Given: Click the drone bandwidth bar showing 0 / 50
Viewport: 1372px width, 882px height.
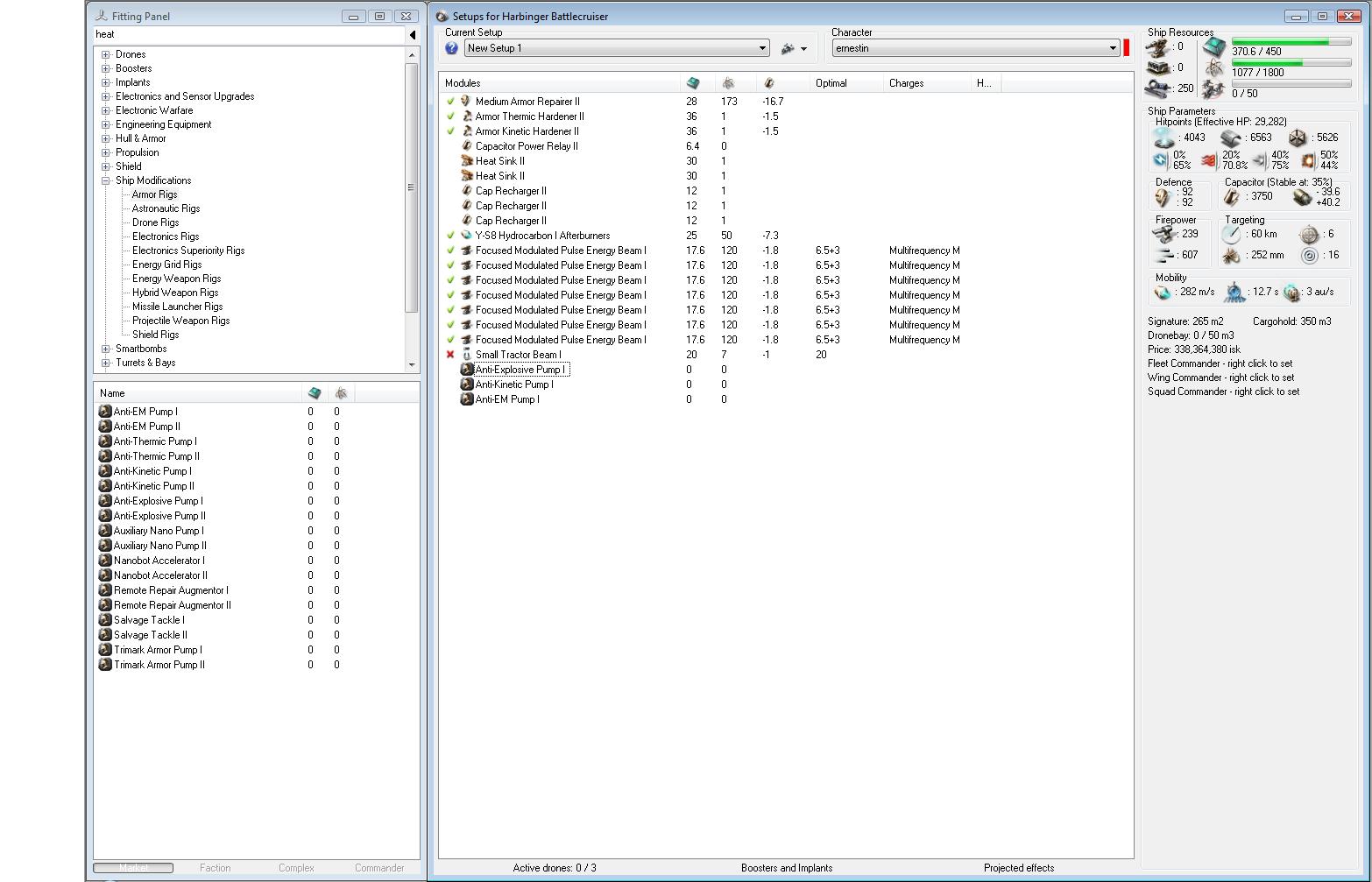Looking at the screenshot, I should [x=1290, y=84].
